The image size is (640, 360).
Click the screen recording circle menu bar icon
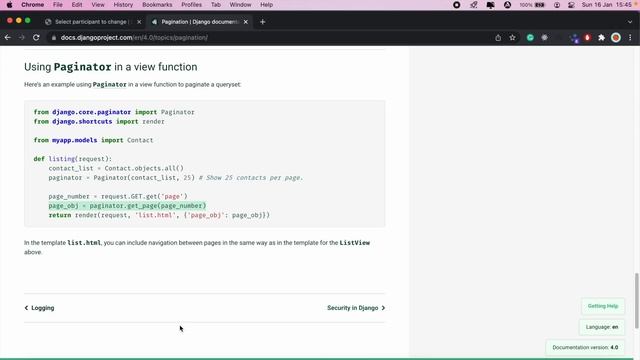pos(457,5)
